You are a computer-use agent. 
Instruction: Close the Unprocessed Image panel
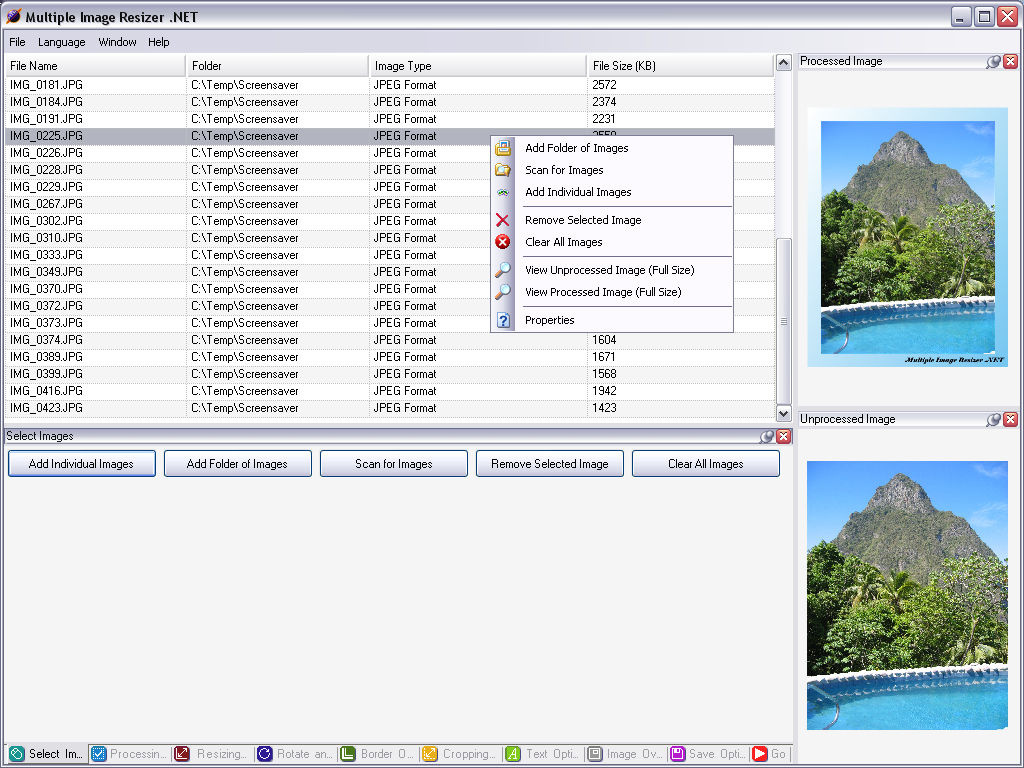click(x=1010, y=420)
